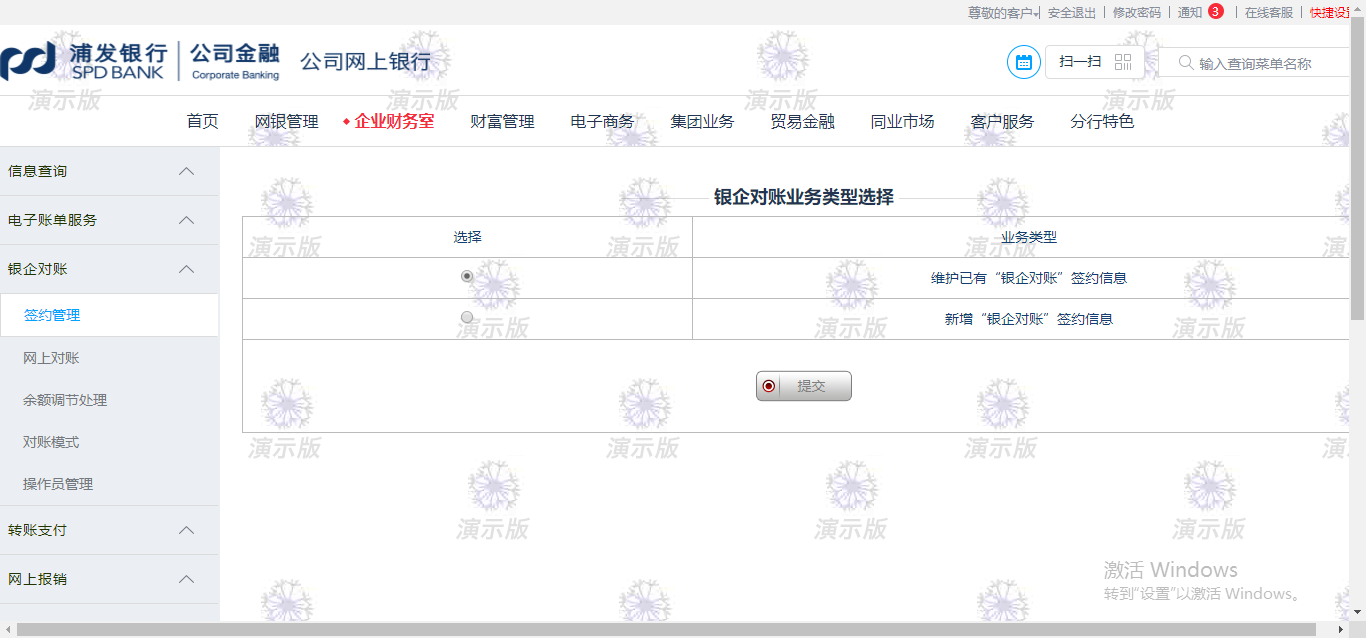The image size is (1366, 638).
Task: Open the 集团业务 menu
Action: coord(703,122)
